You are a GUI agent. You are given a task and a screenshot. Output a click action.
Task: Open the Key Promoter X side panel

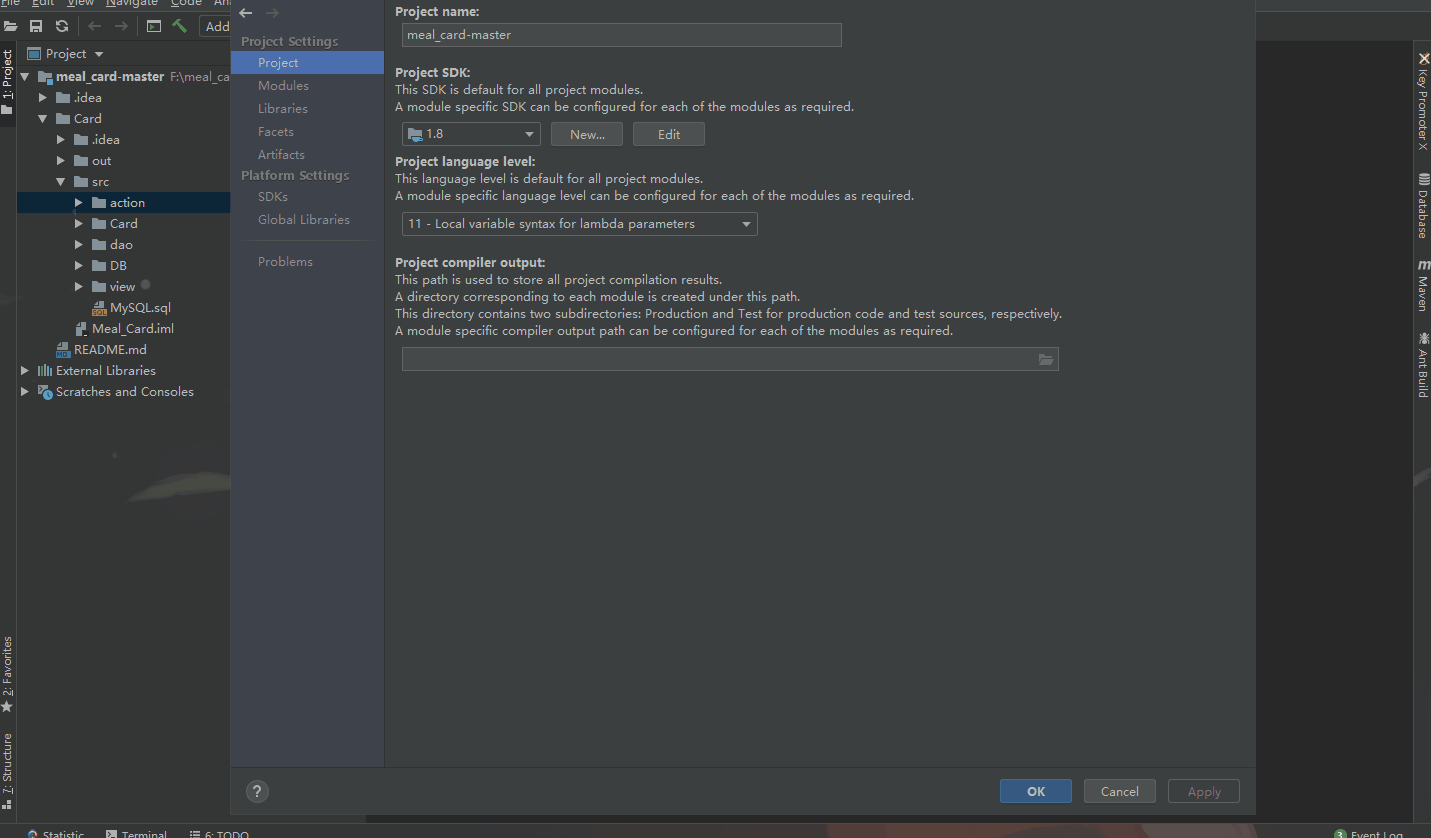pyautogui.click(x=1422, y=102)
